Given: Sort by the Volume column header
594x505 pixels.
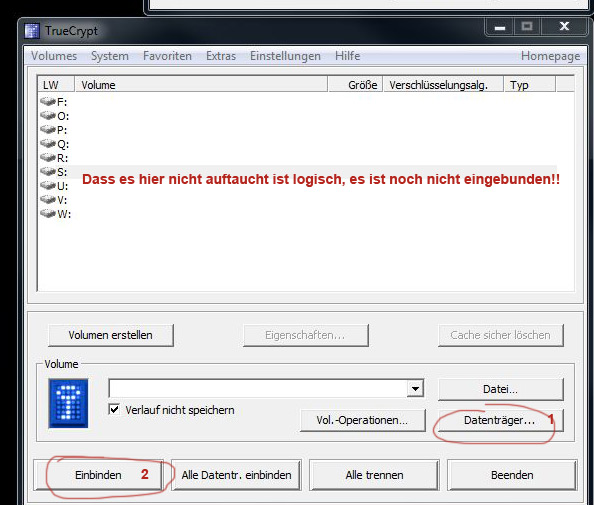Looking at the screenshot, I should 201,84.
